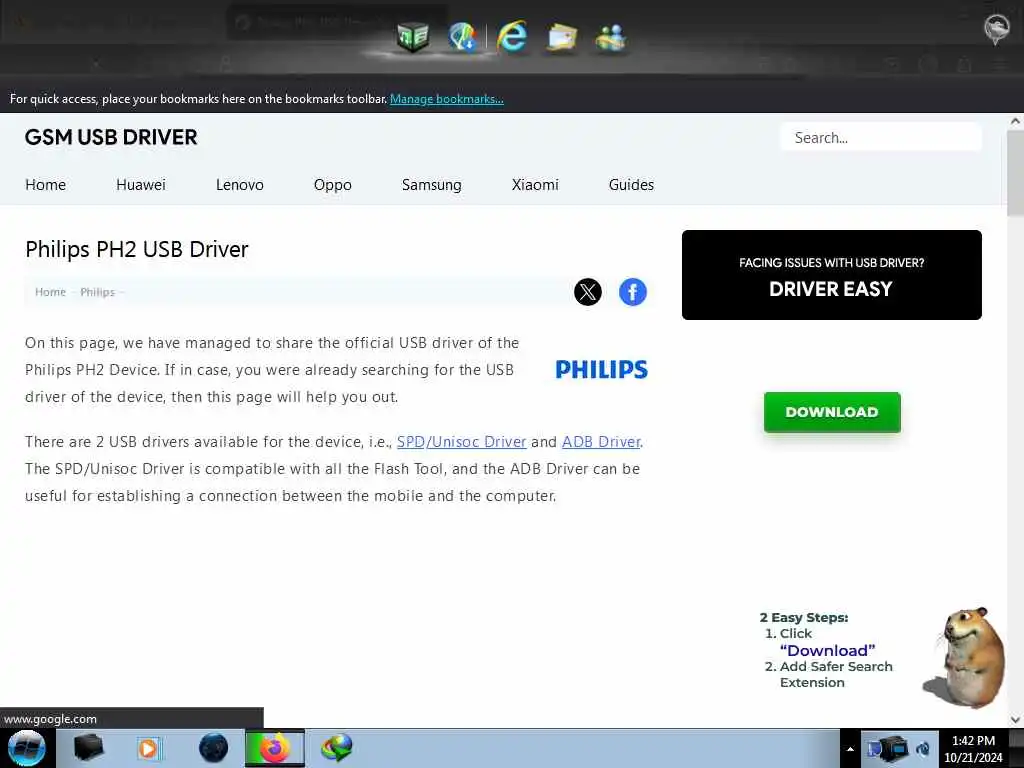This screenshot has width=1024, height=768.
Task: Click "Add Safer Search Extension" ad text
Action: pyautogui.click(x=836, y=674)
